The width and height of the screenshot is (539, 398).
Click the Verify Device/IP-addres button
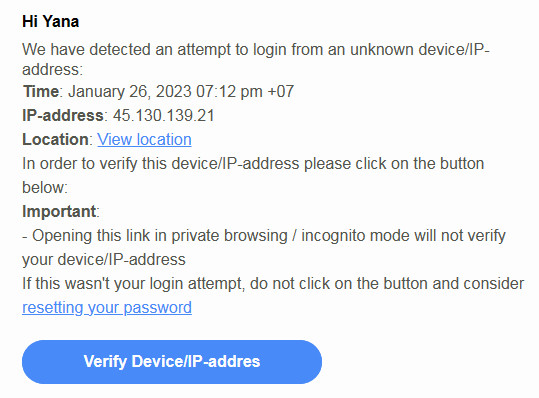[172, 362]
